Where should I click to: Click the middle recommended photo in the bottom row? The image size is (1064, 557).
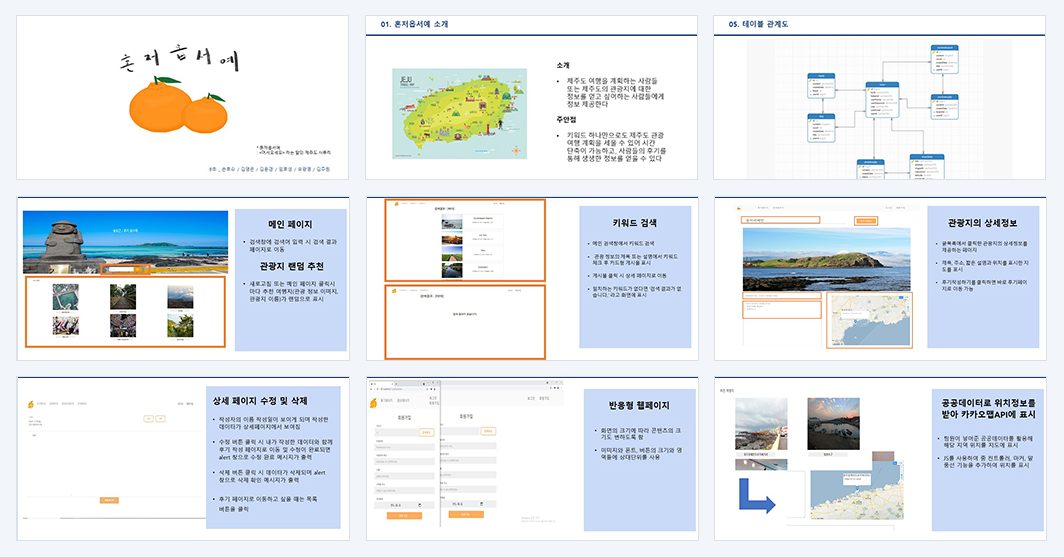coord(123,326)
